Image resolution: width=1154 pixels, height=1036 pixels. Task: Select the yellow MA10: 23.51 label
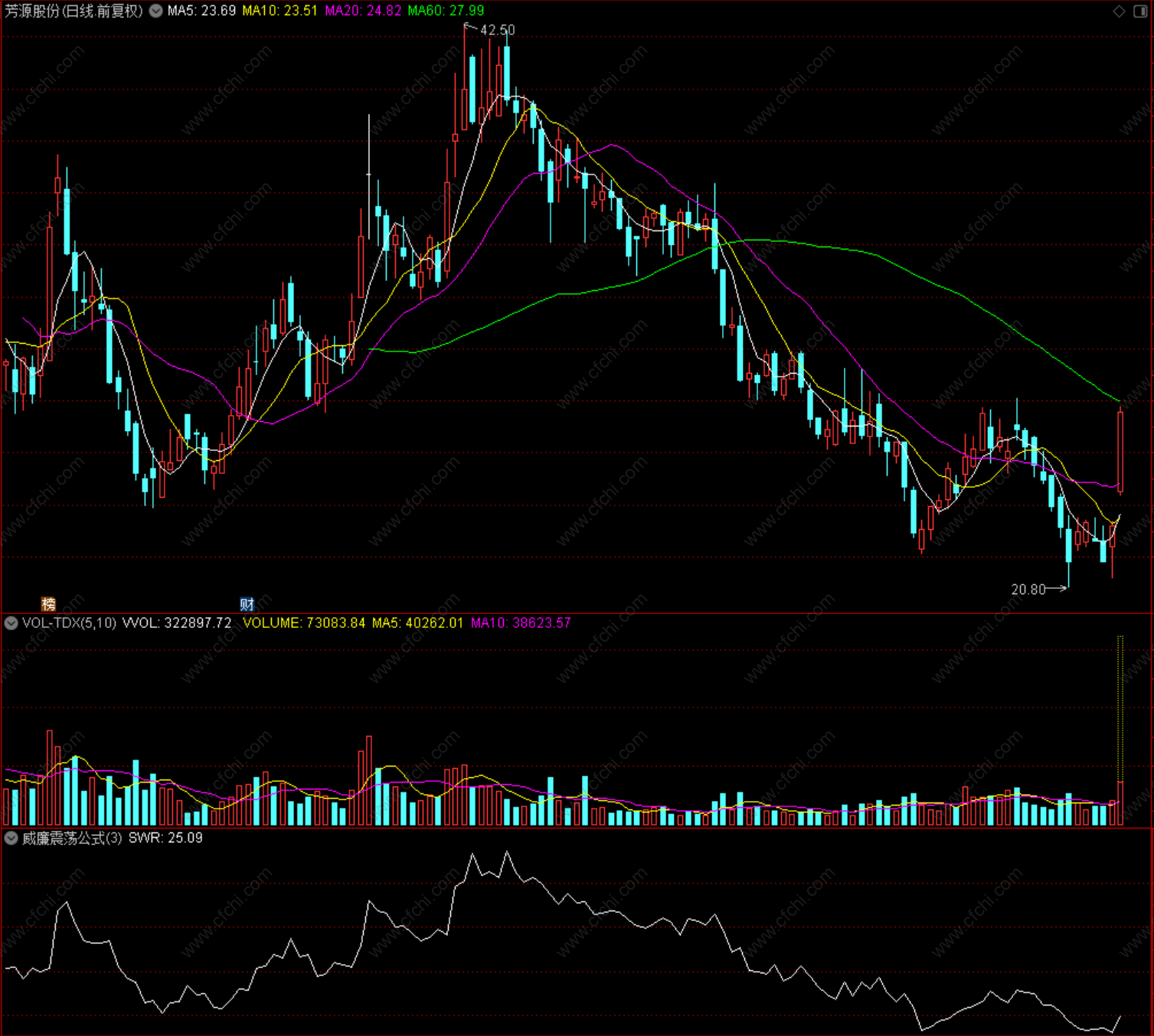[280, 11]
